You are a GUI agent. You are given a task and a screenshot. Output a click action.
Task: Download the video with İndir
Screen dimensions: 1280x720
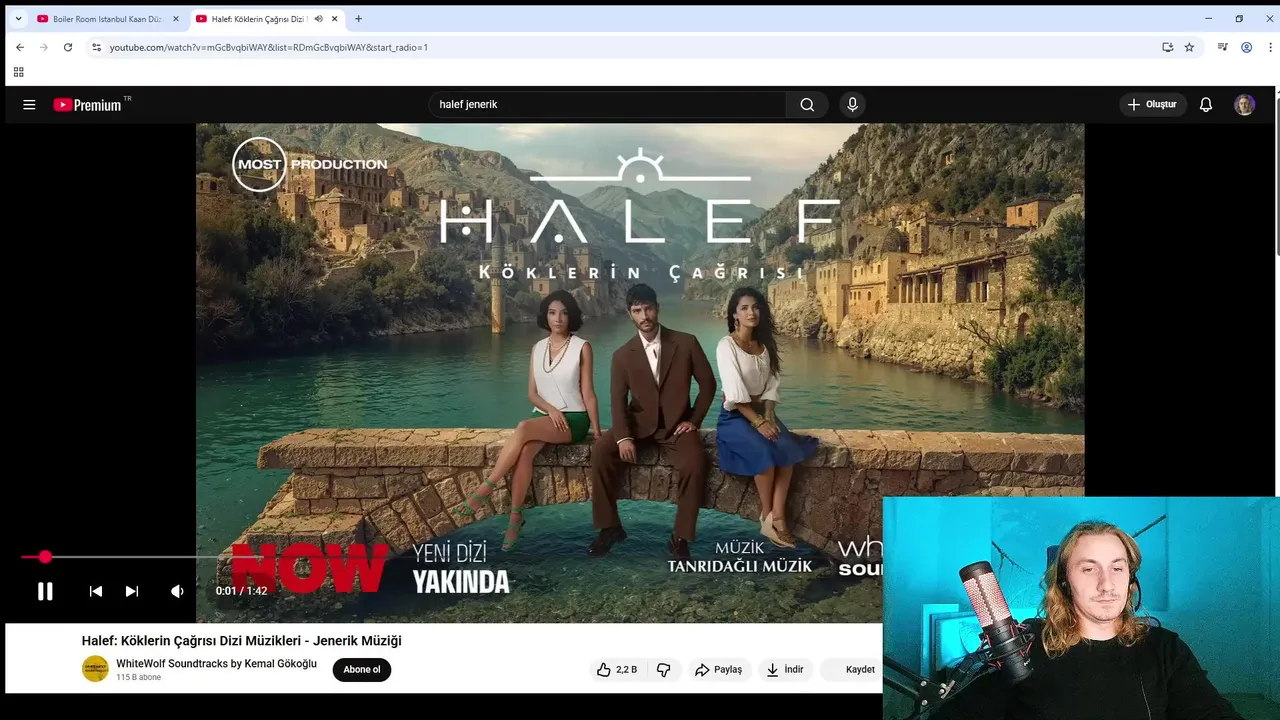click(x=785, y=670)
